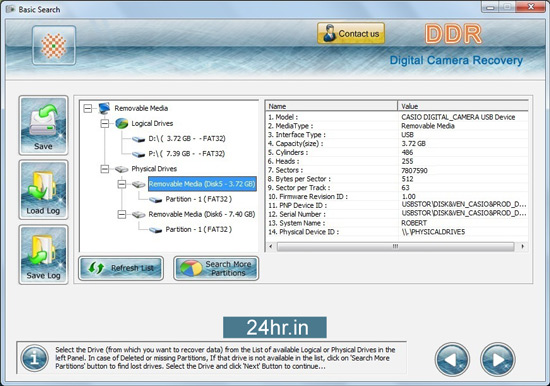
Task: Click the horizontal scrollbar thumb in details
Action: click(395, 246)
